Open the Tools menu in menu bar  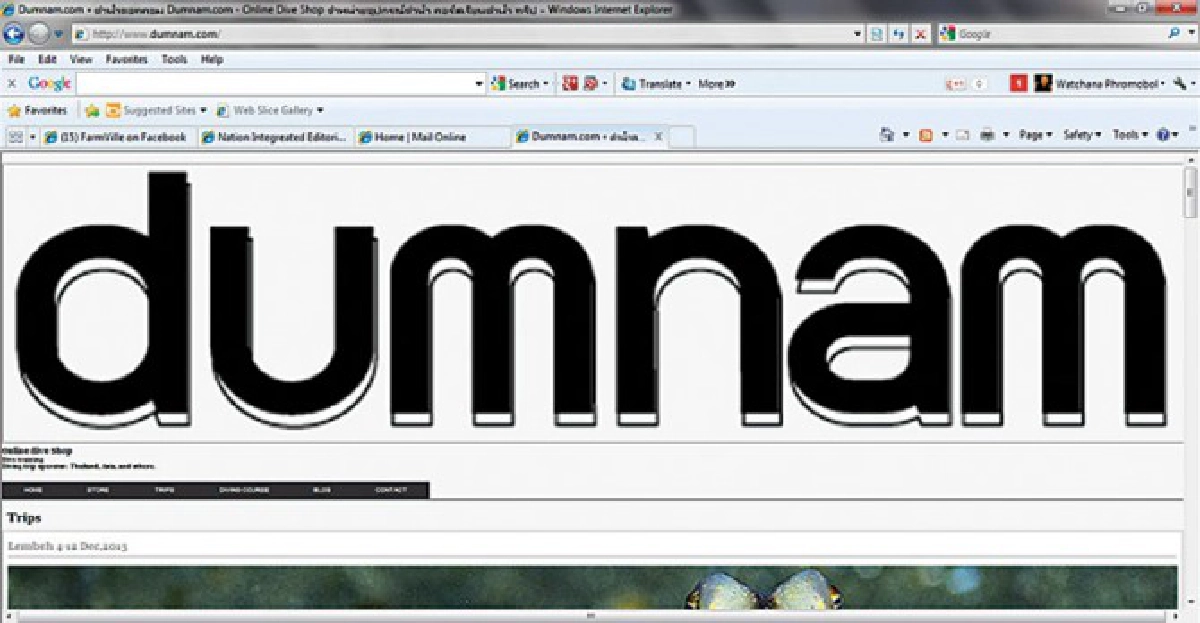[174, 59]
